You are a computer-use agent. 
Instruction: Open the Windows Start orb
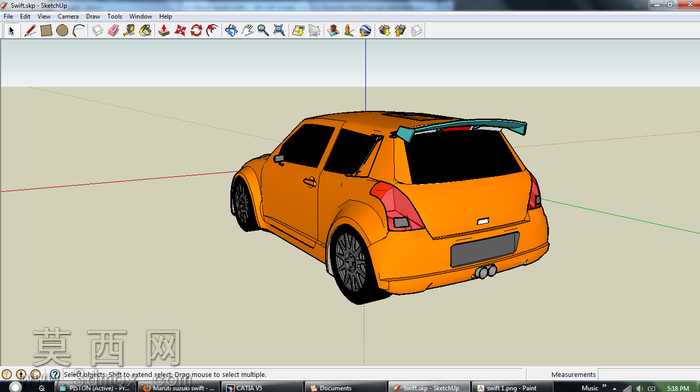[15, 387]
